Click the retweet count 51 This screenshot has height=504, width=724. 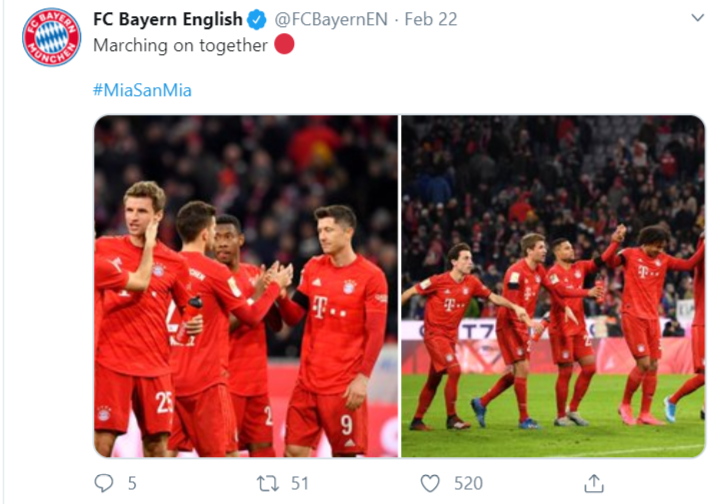pyautogui.click(x=300, y=484)
